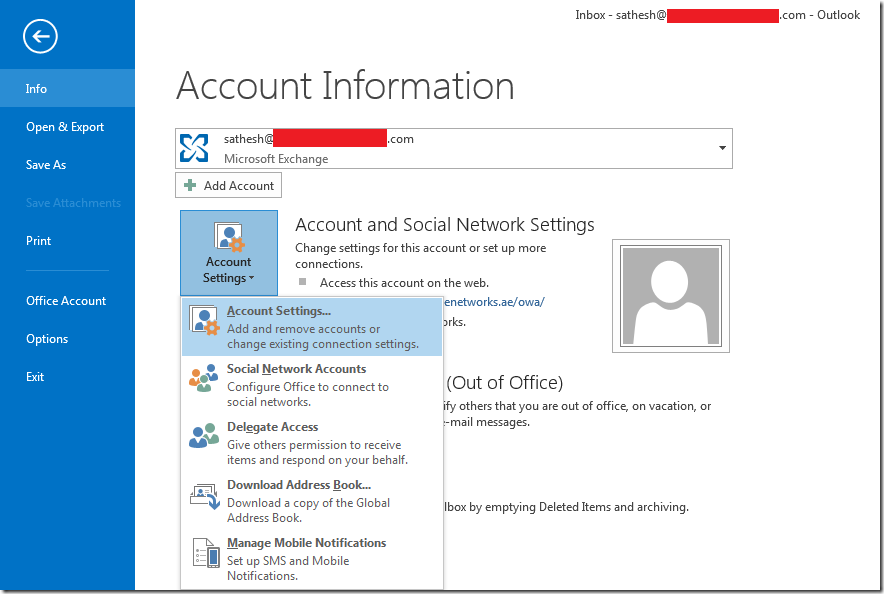Click the back arrow circle icon
Screen dimensions: 884x594
tap(40, 37)
